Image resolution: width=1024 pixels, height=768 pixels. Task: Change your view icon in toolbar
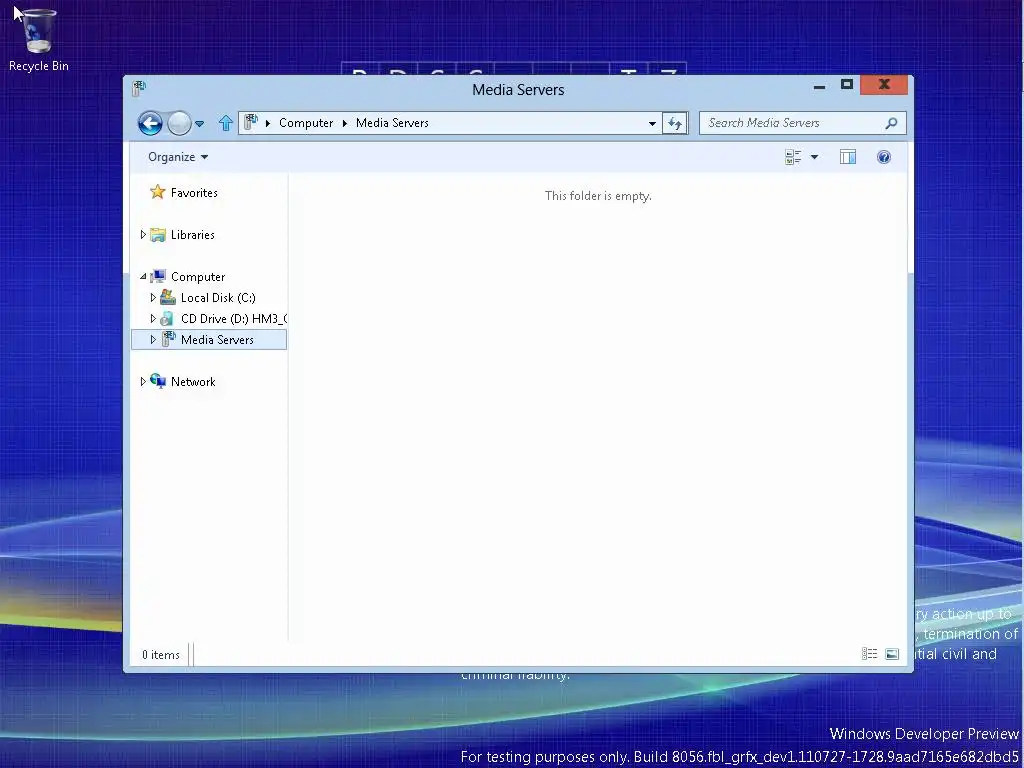(793, 157)
